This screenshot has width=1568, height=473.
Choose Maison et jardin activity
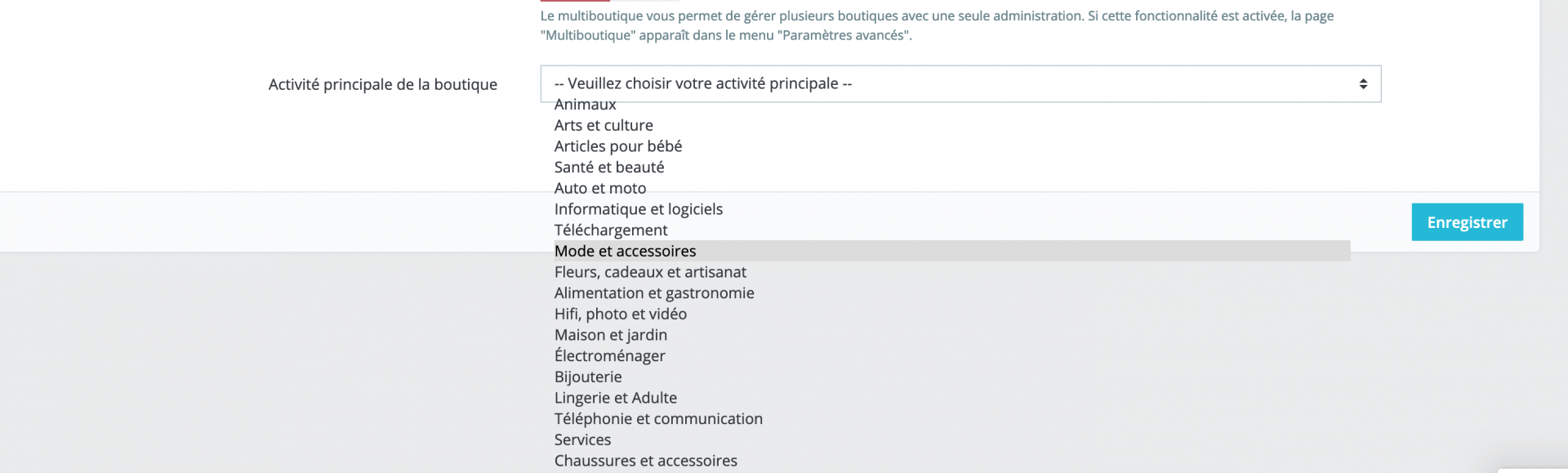[611, 335]
